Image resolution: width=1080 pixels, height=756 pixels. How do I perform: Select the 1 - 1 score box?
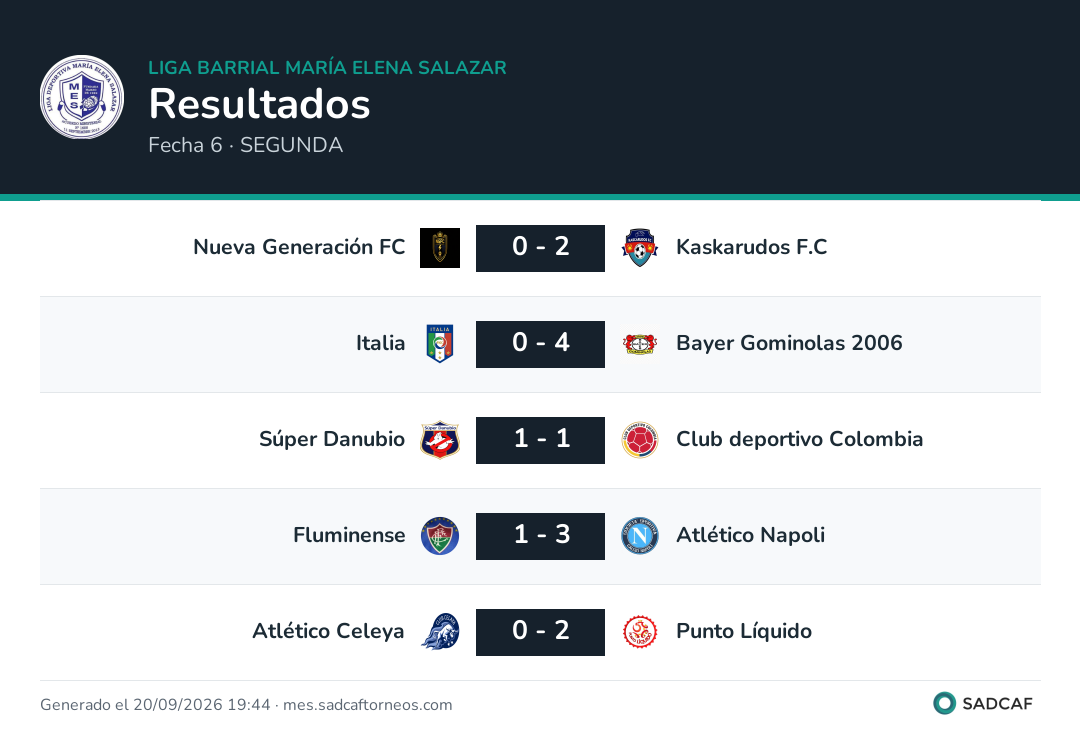540,440
